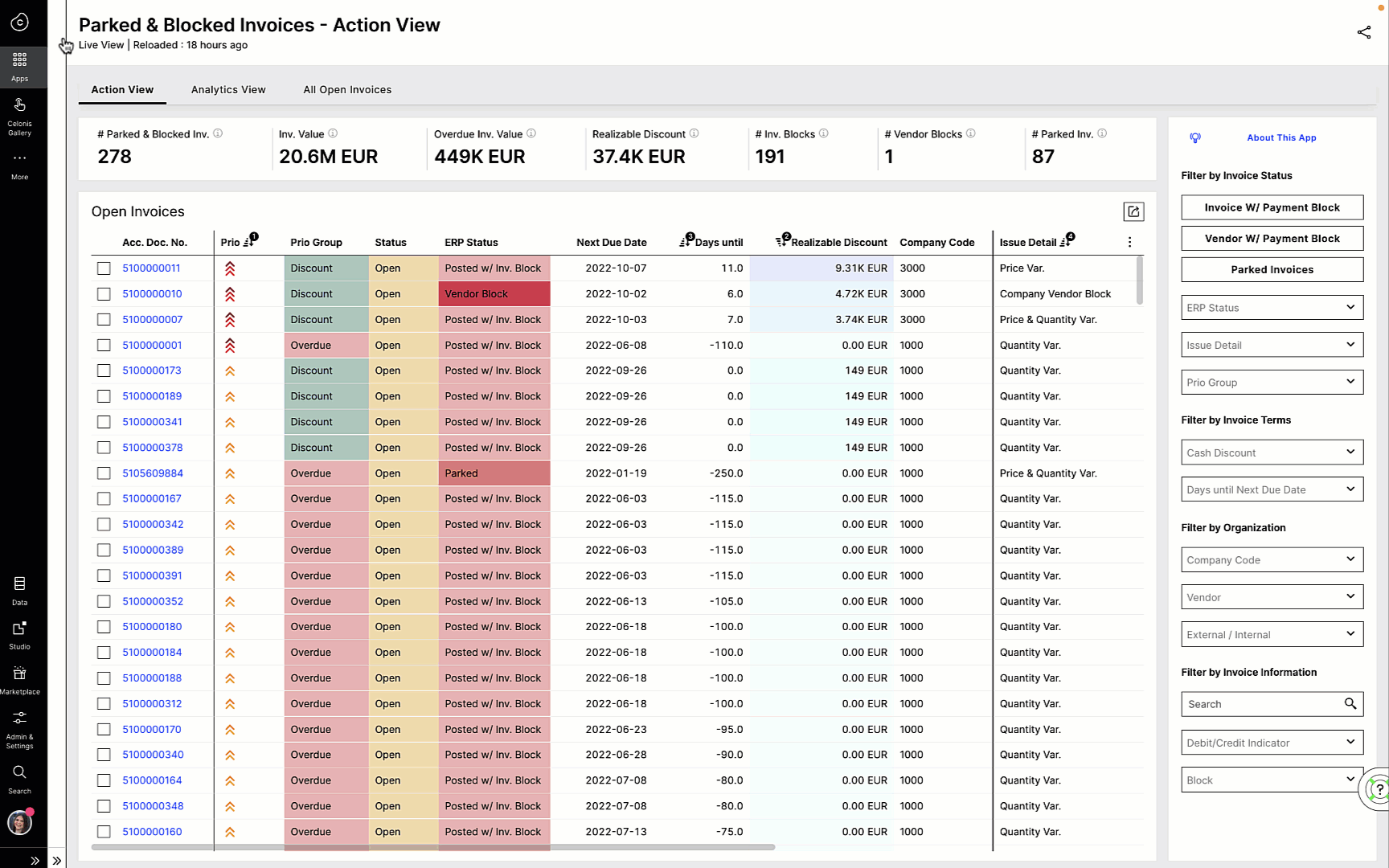Open the Company Code dropdown
Screen dimensions: 1389x868
click(1272, 560)
